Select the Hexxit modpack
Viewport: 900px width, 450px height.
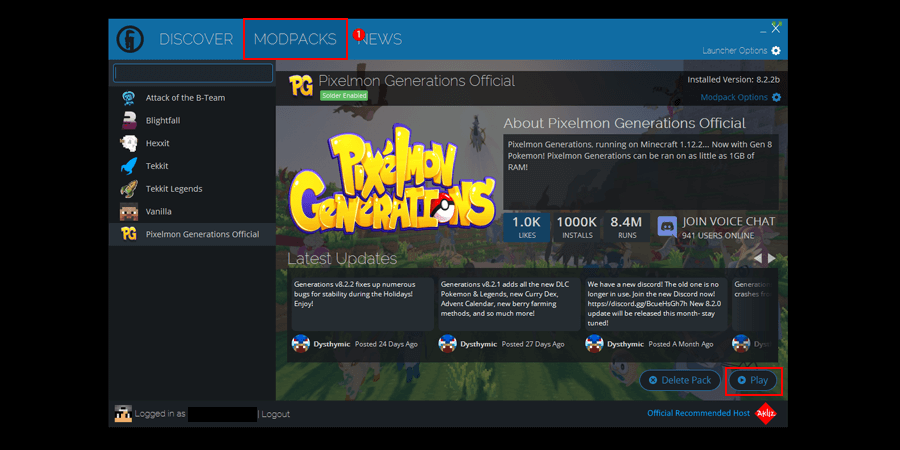click(192, 143)
